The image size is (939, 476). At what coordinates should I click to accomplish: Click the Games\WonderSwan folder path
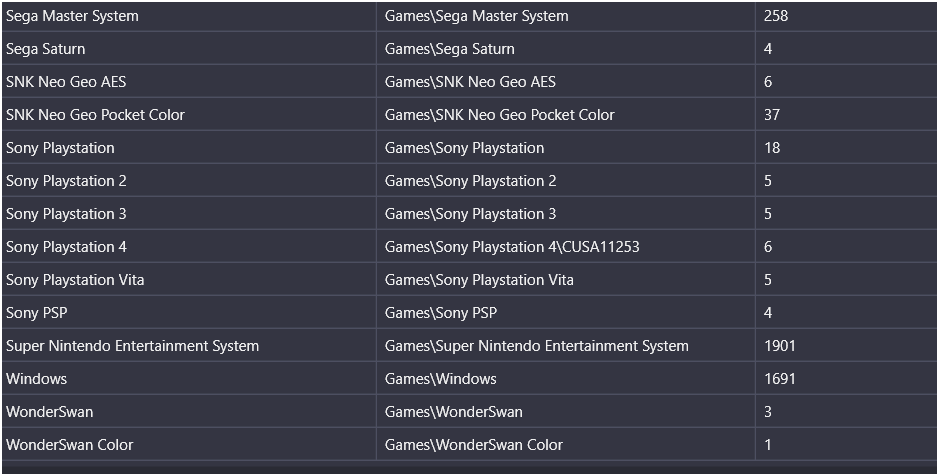(453, 412)
